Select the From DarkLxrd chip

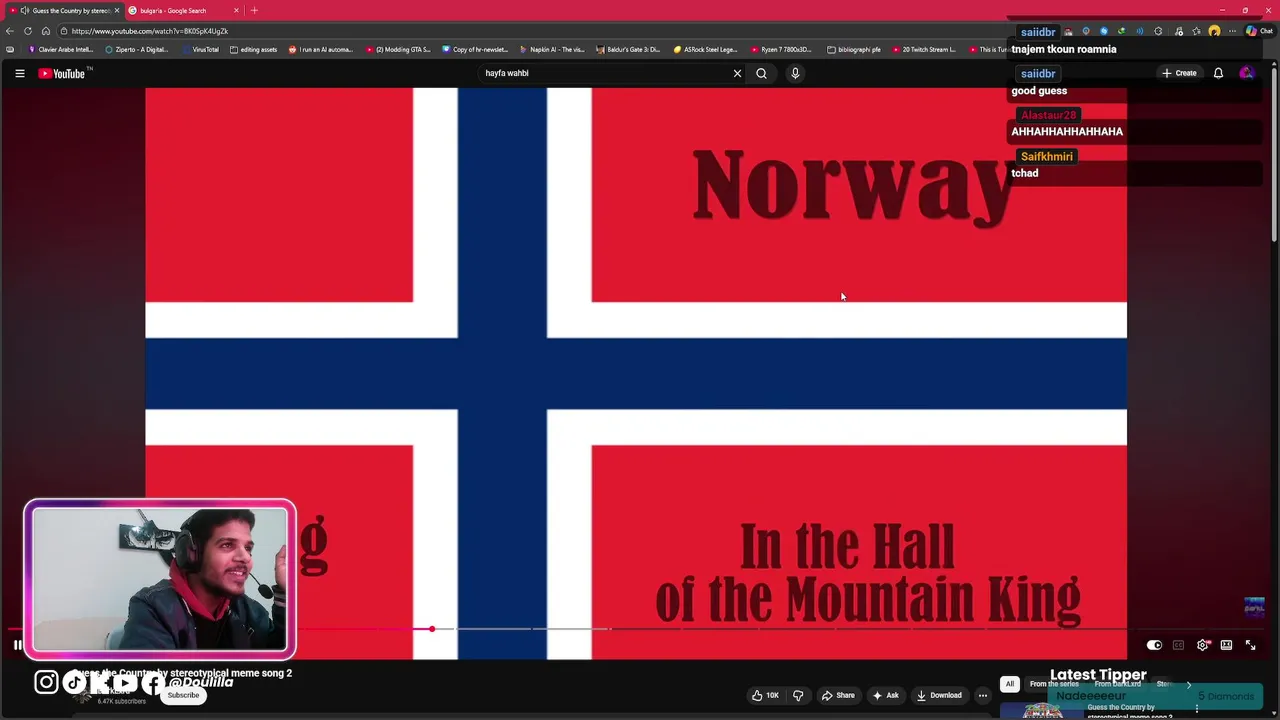click(x=1118, y=684)
